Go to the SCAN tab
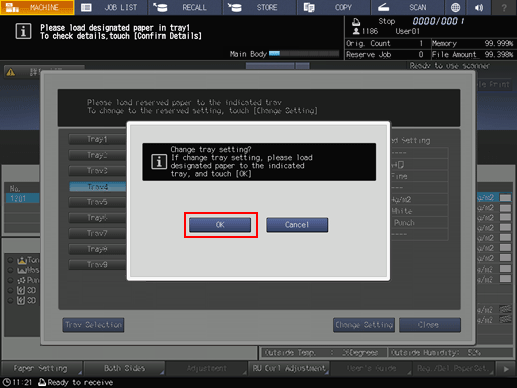 click(x=407, y=7)
